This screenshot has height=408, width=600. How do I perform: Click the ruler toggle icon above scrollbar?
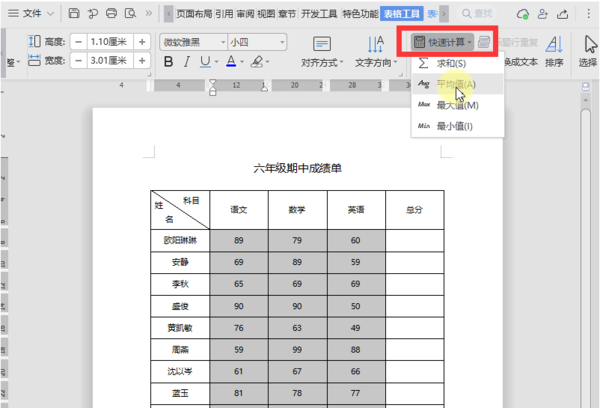[x=585, y=86]
